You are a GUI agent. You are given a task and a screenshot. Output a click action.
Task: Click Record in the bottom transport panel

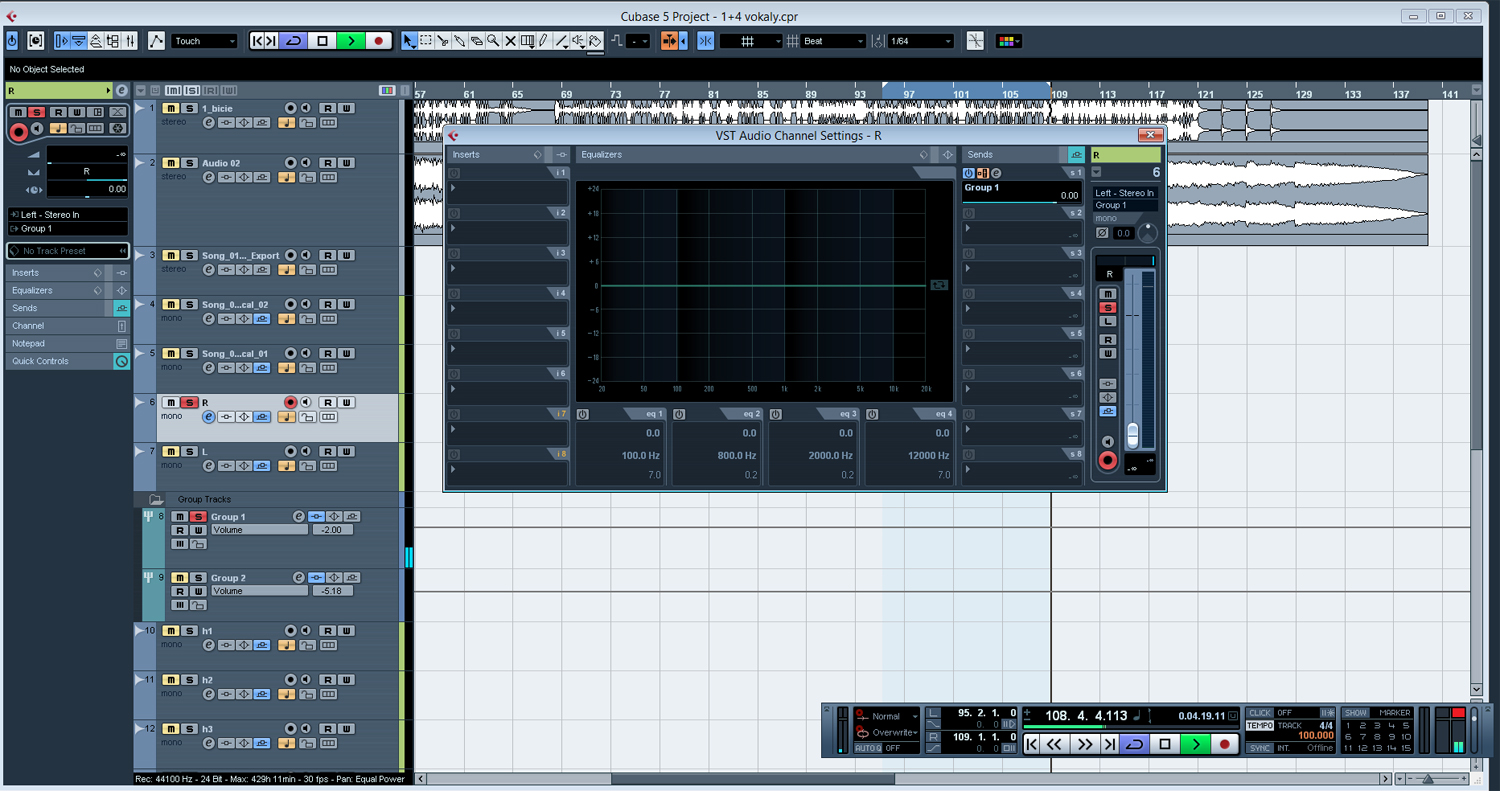point(1224,744)
